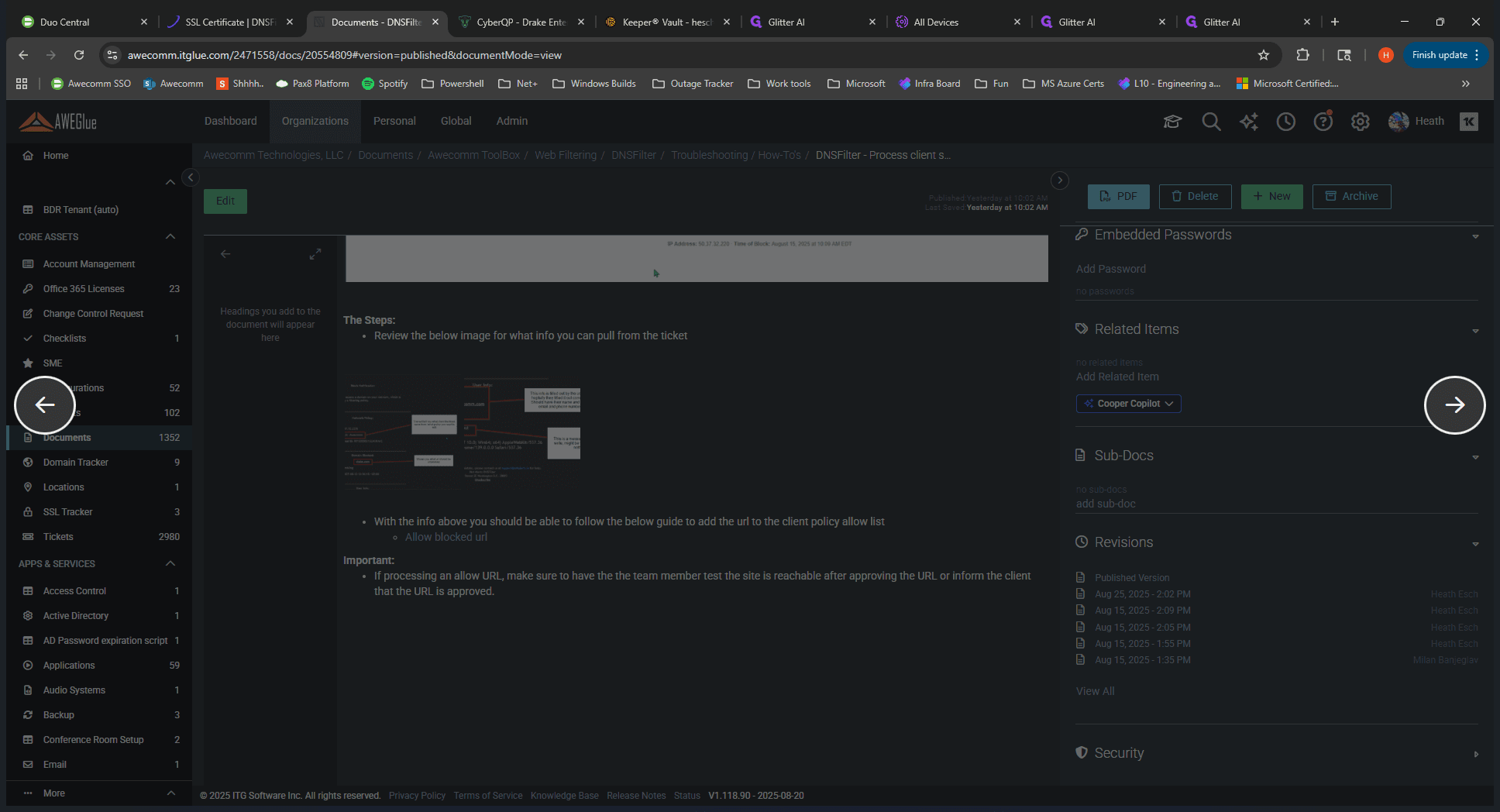Open the AI sparkle icon in header
1500x812 pixels.
pos(1248,122)
